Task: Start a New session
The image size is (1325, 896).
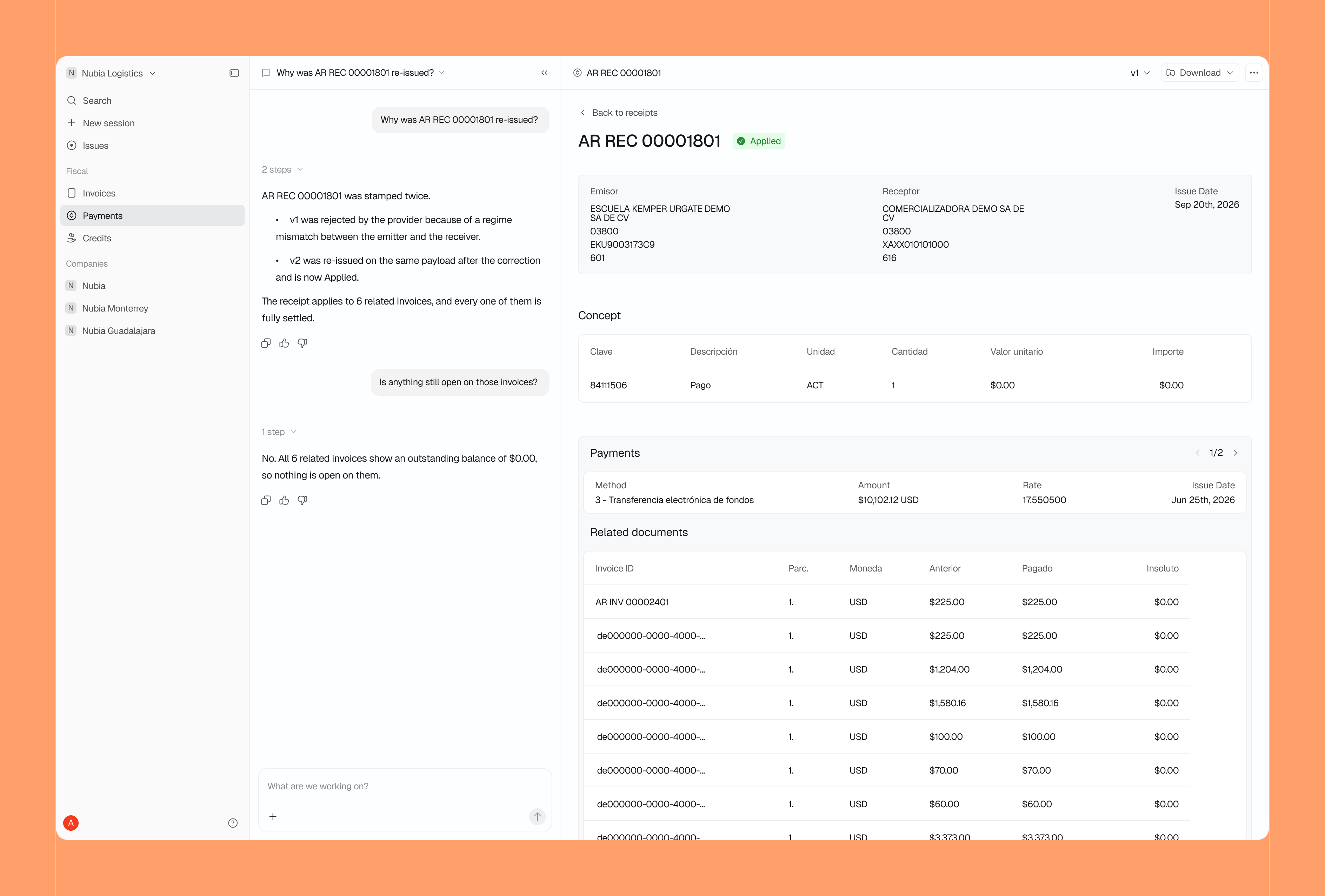Action: pos(152,123)
